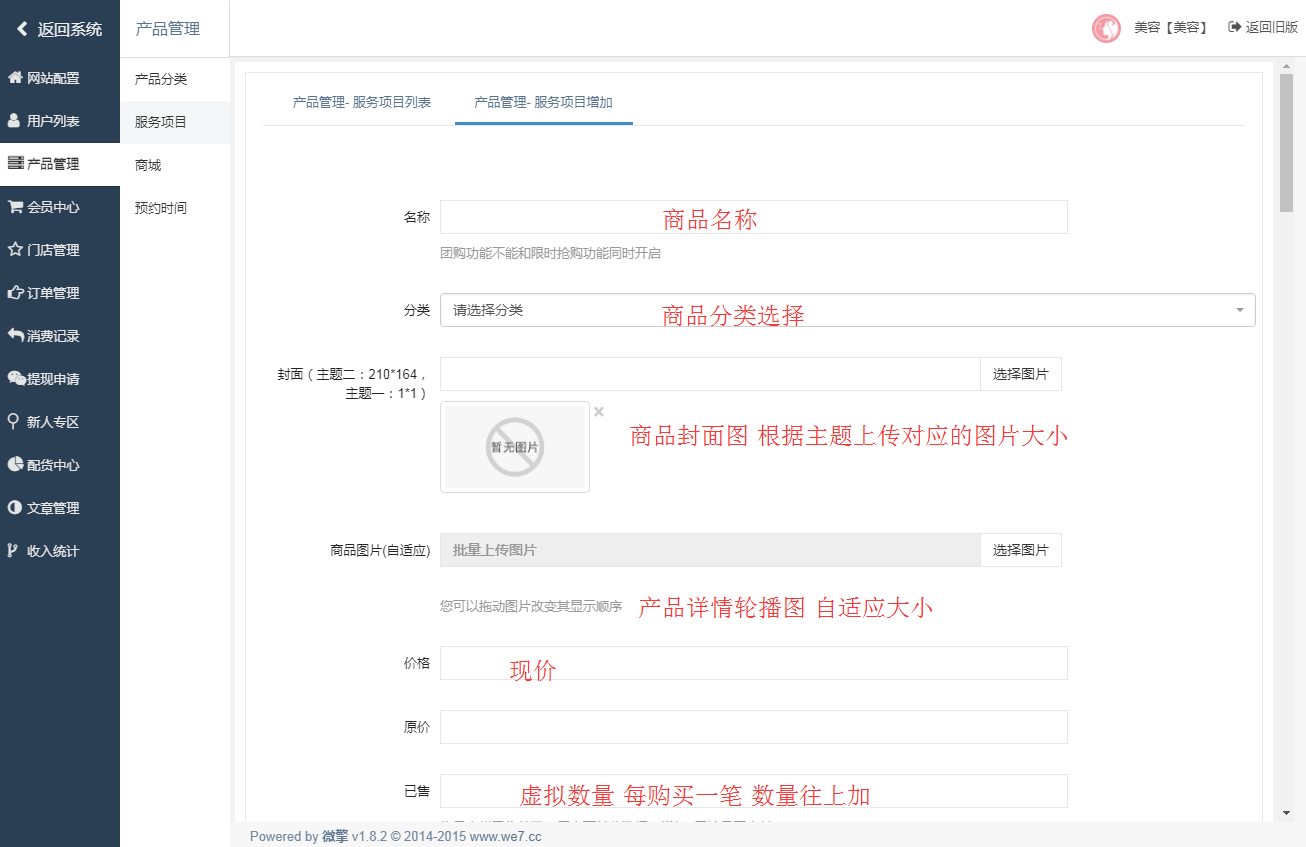Screen dimensions: 1306x847
Task: Click the 产品管理 heading above the submenu
Action: [x=168, y=29]
